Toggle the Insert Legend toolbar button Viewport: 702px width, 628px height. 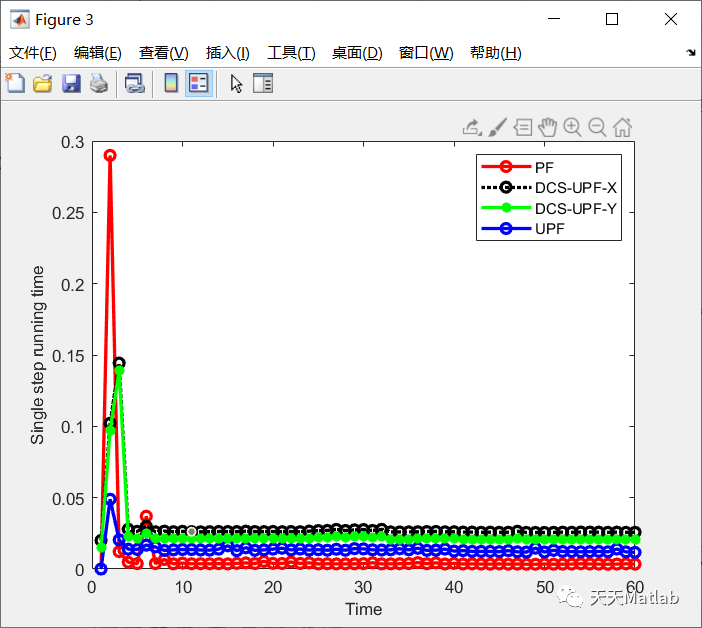tap(199, 83)
